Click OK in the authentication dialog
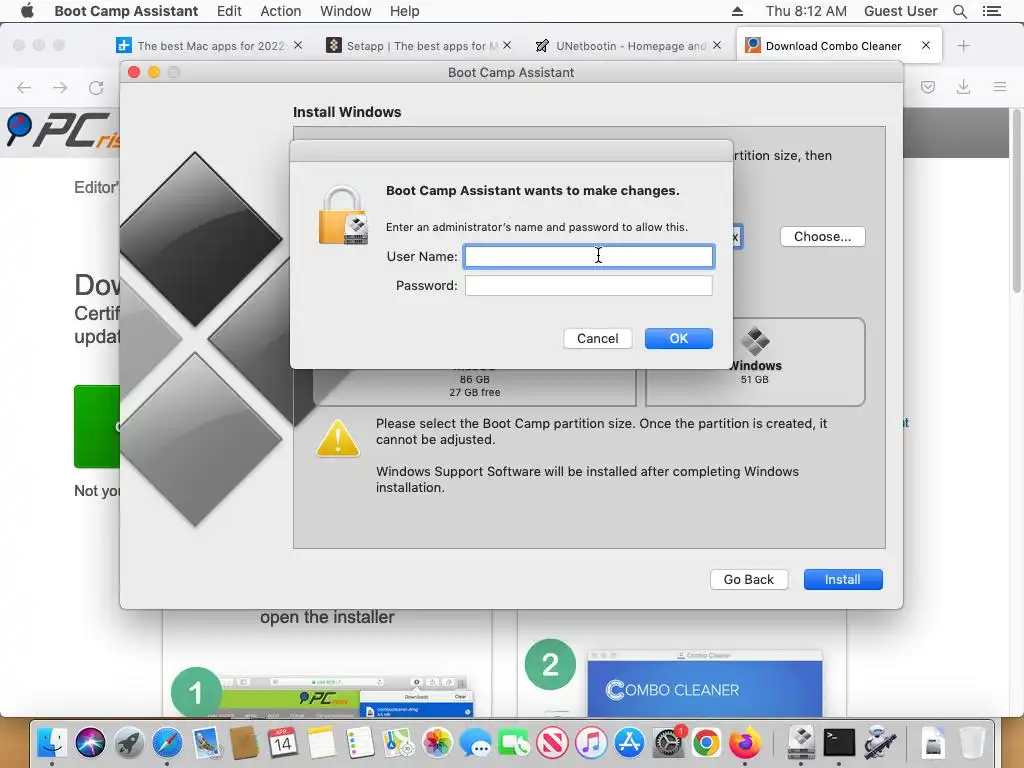1024x768 pixels. pos(679,338)
